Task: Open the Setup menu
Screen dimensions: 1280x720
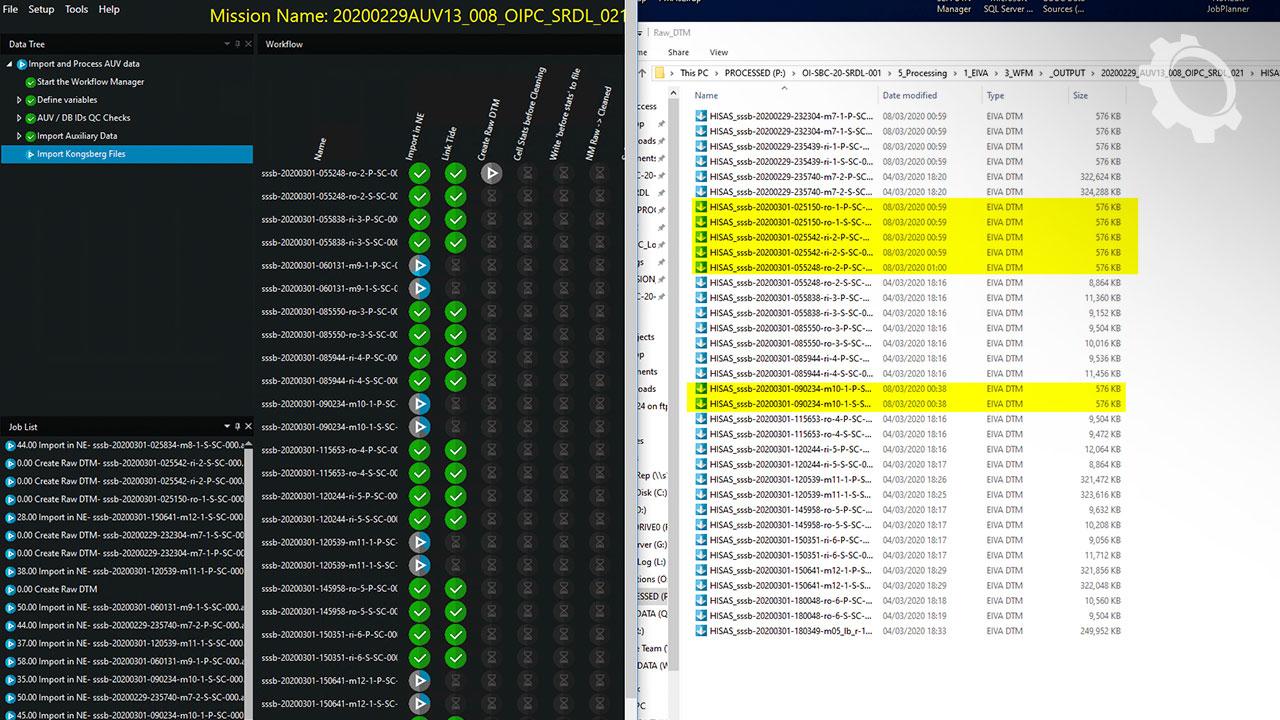Action: (41, 9)
